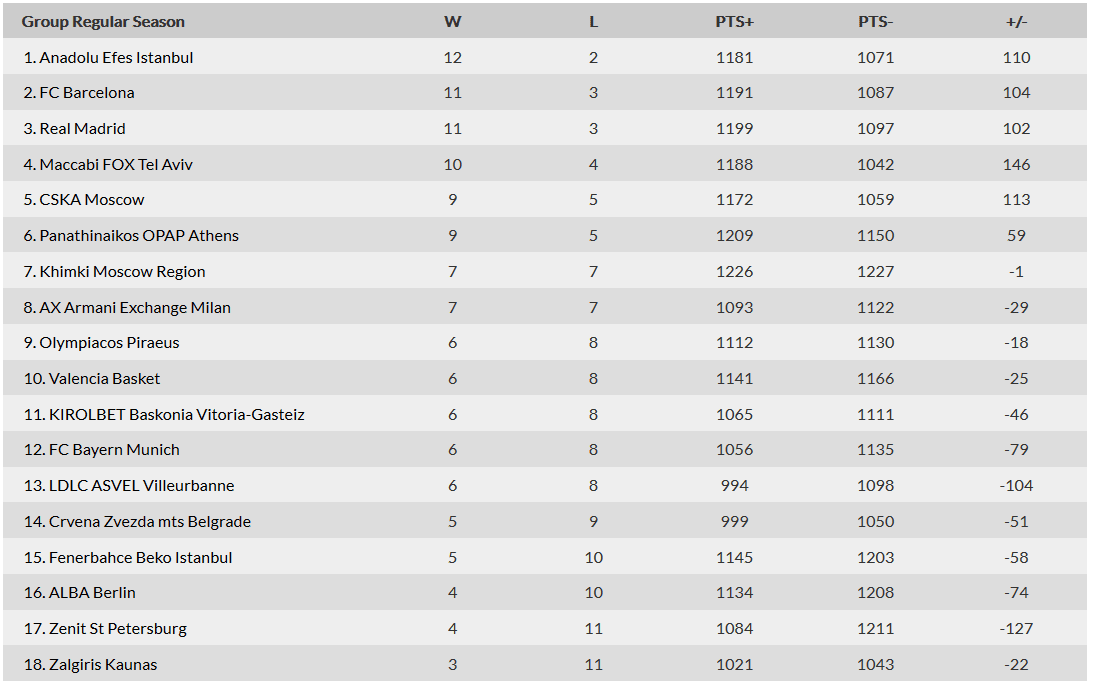Click LDLC ASVEL Villeurbanne team
1093x684 pixels.
[129, 486]
